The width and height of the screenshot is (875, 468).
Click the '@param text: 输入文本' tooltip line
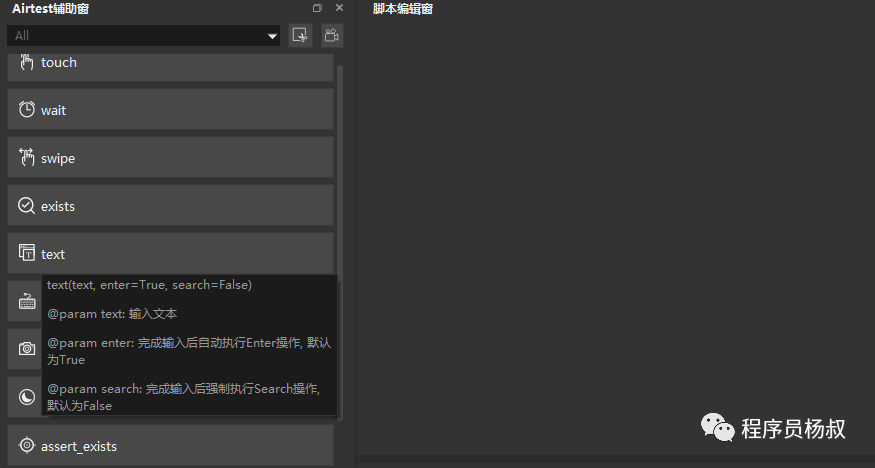(x=112, y=314)
